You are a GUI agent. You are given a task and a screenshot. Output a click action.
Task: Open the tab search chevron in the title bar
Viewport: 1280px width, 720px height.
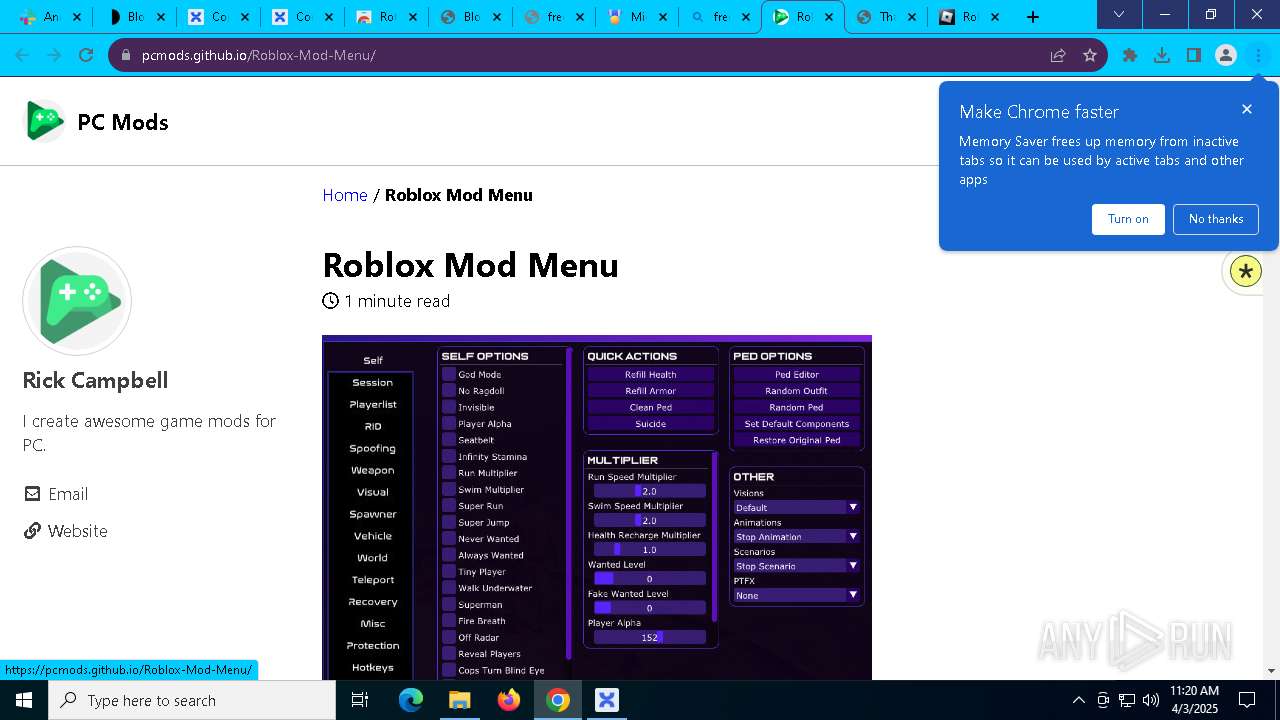(x=1119, y=15)
